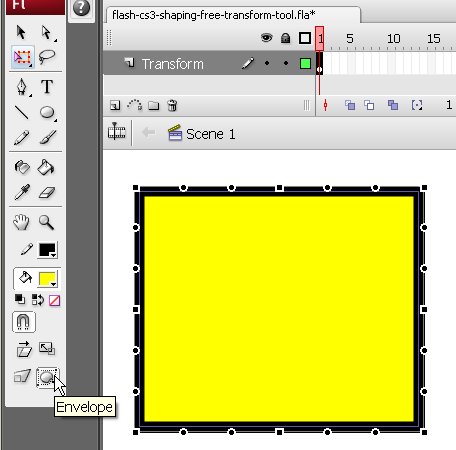Choose the Pen tool
The height and width of the screenshot is (450, 456).
(x=22, y=87)
